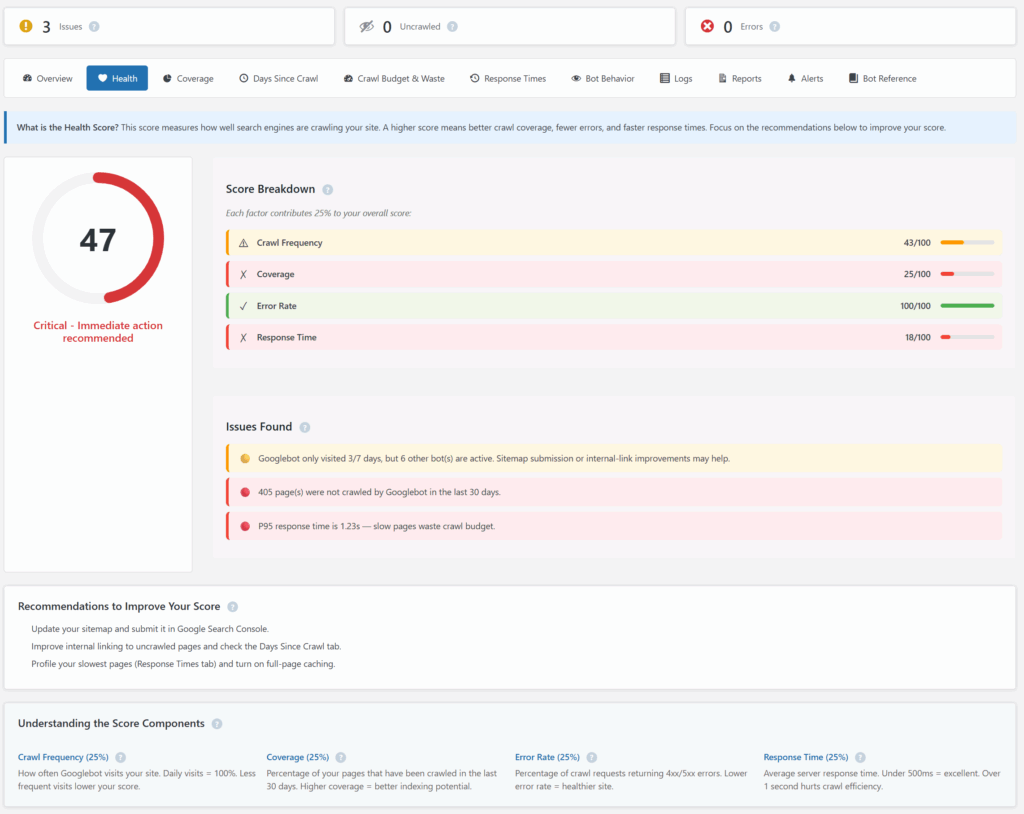This screenshot has height=814, width=1024.
Task: Click the help icon next to Issues count
Action: tap(94, 27)
